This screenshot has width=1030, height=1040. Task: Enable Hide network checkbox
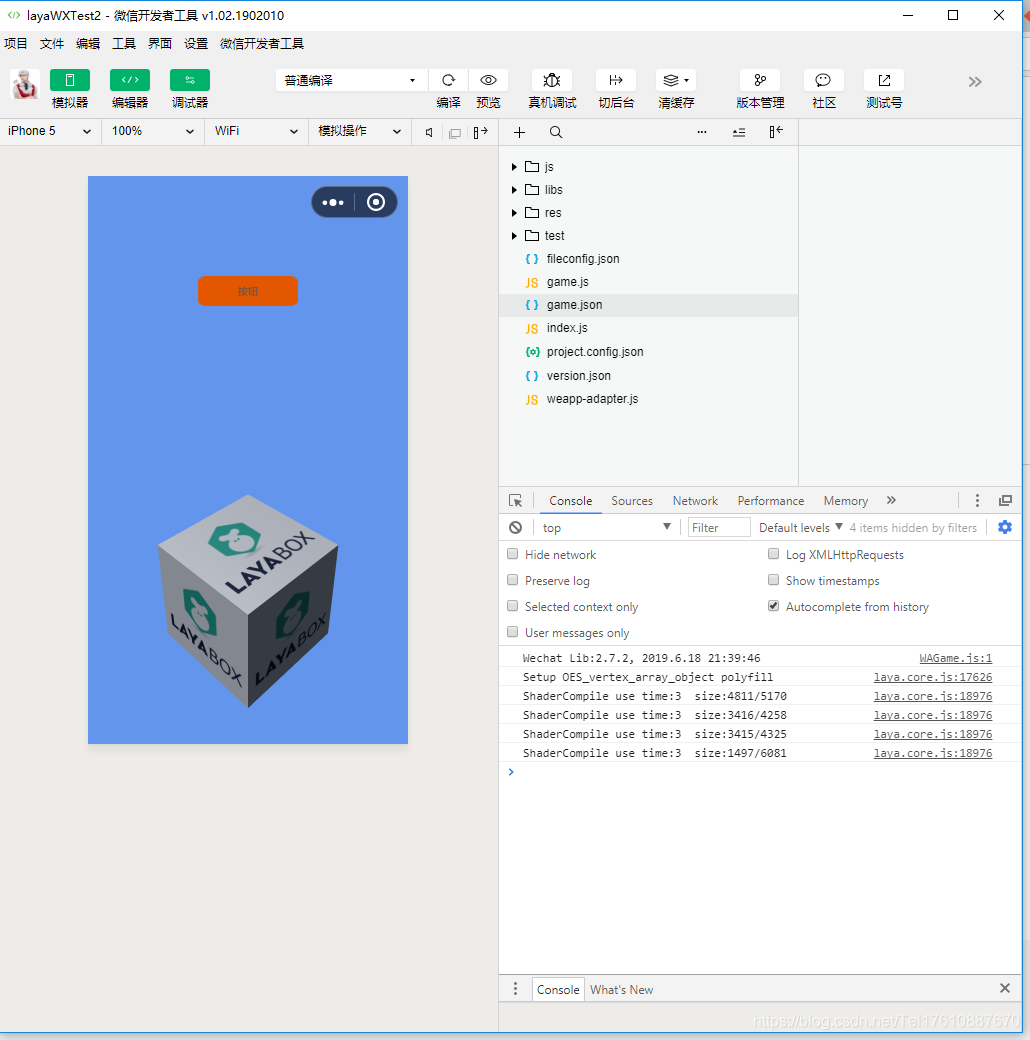coord(513,554)
